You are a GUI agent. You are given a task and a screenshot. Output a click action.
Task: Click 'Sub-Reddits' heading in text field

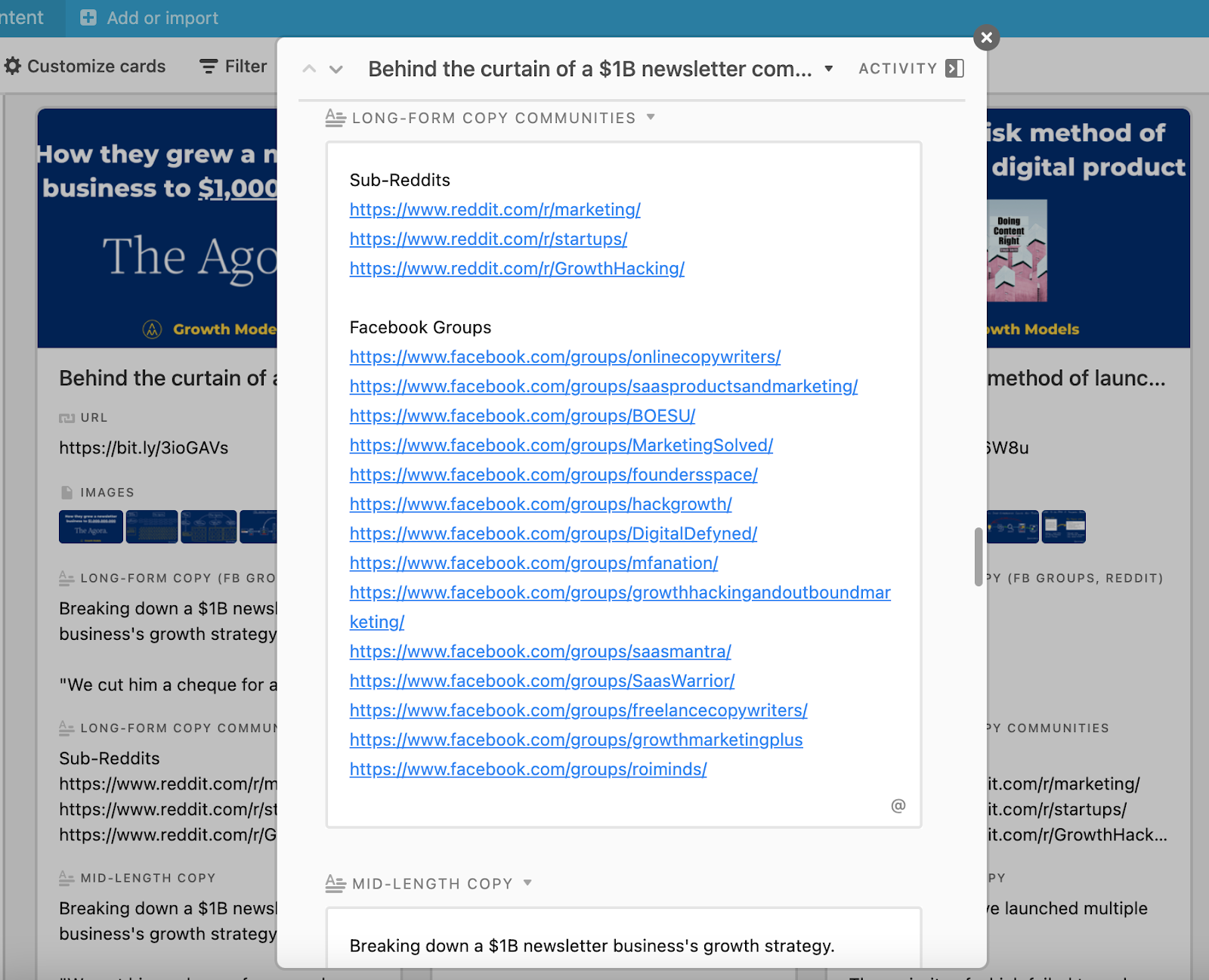pos(400,180)
